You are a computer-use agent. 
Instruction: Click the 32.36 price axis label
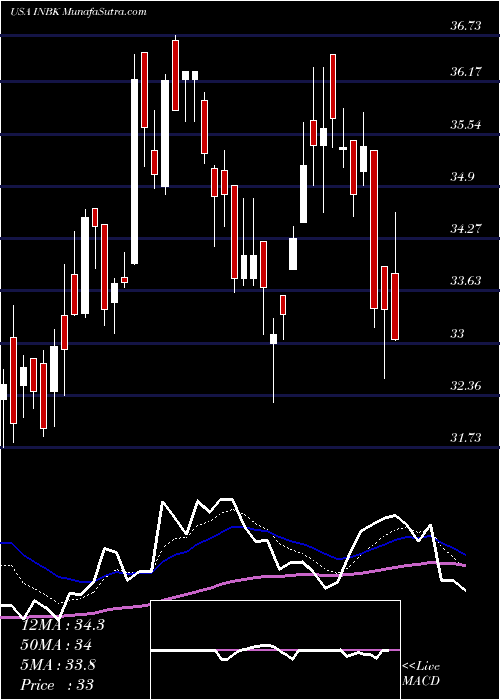466,385
